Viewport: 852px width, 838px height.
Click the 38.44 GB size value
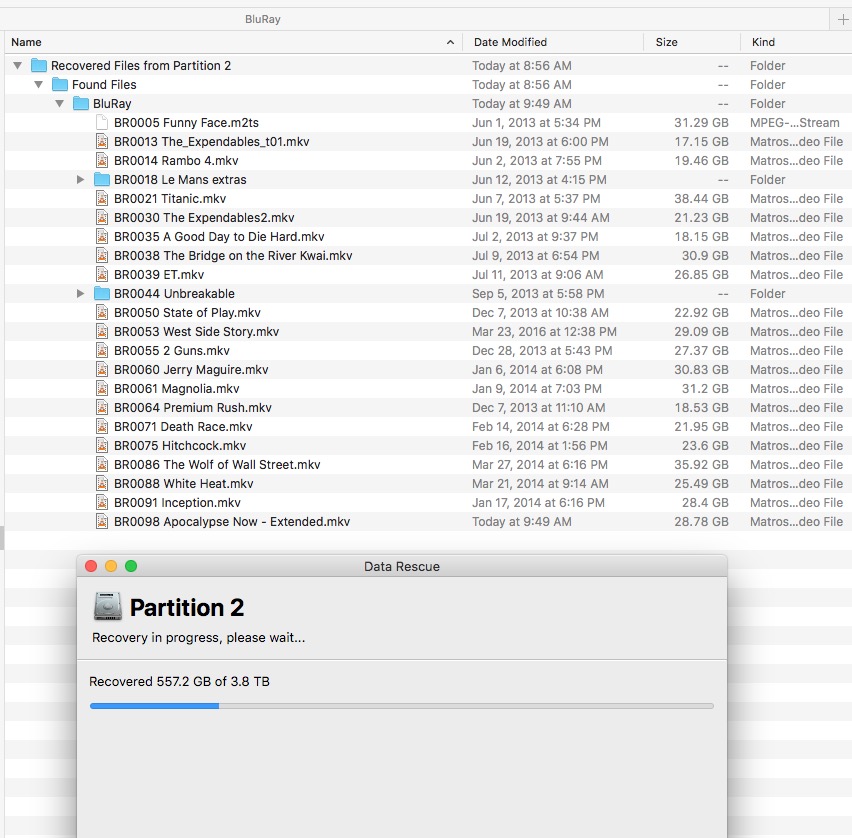tap(701, 199)
